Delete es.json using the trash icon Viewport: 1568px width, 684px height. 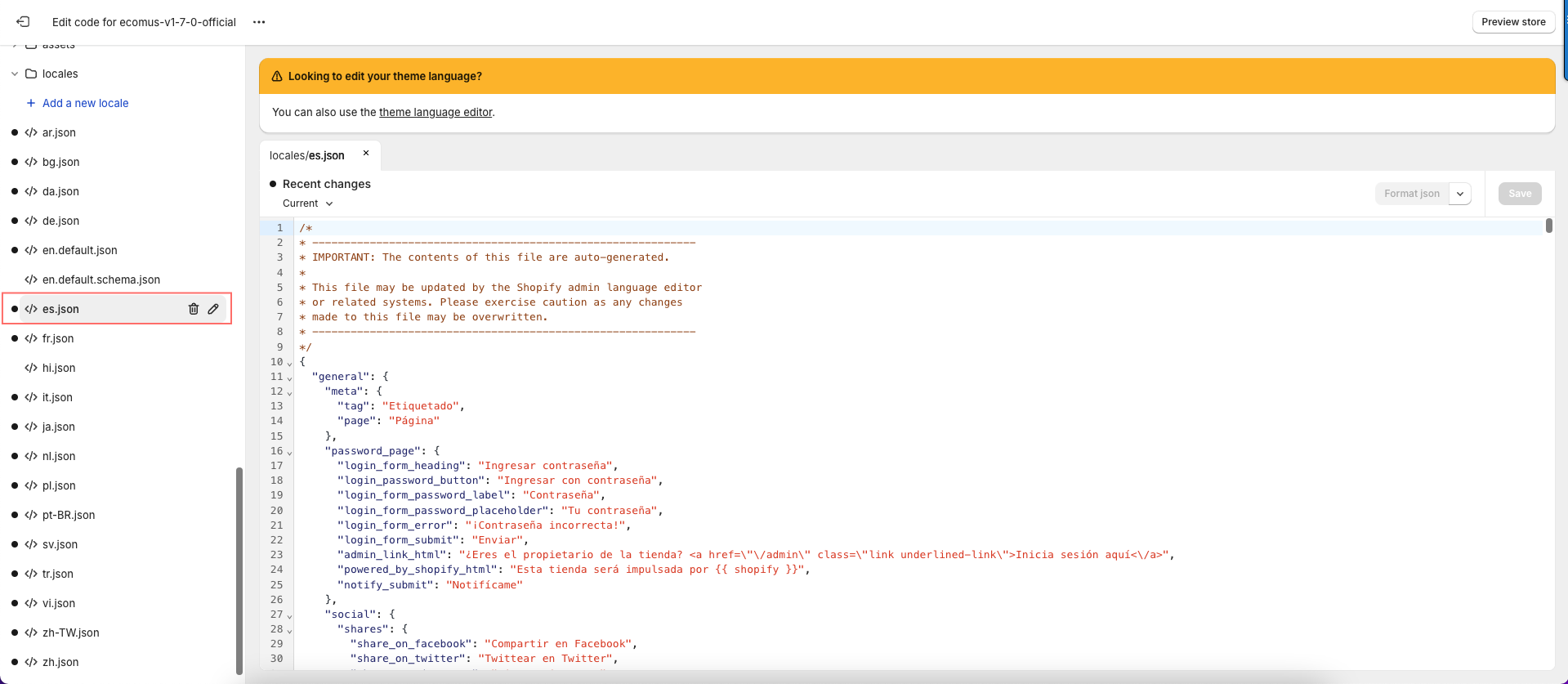pyautogui.click(x=194, y=309)
